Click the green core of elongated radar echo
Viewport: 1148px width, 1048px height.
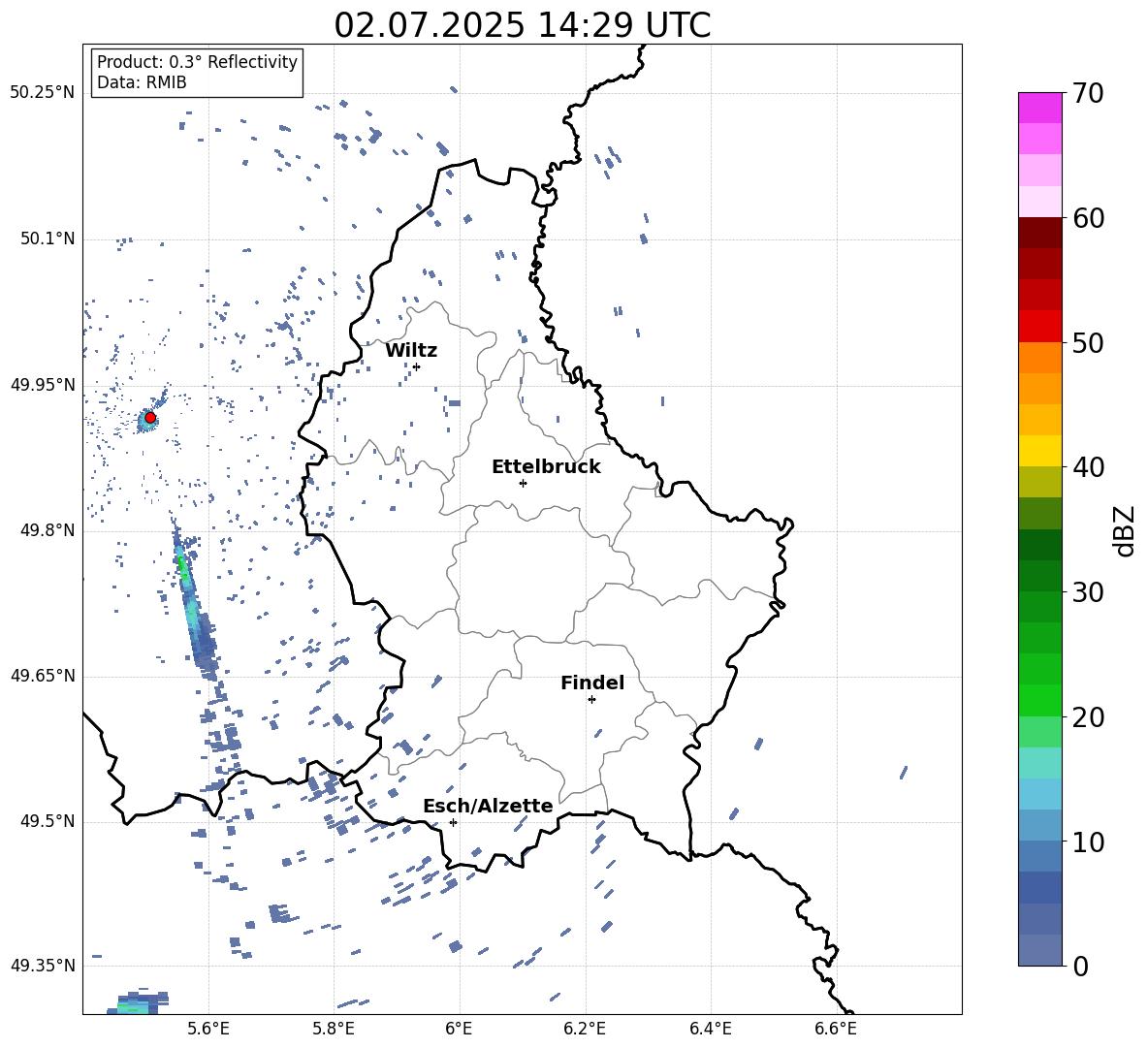pos(183,569)
